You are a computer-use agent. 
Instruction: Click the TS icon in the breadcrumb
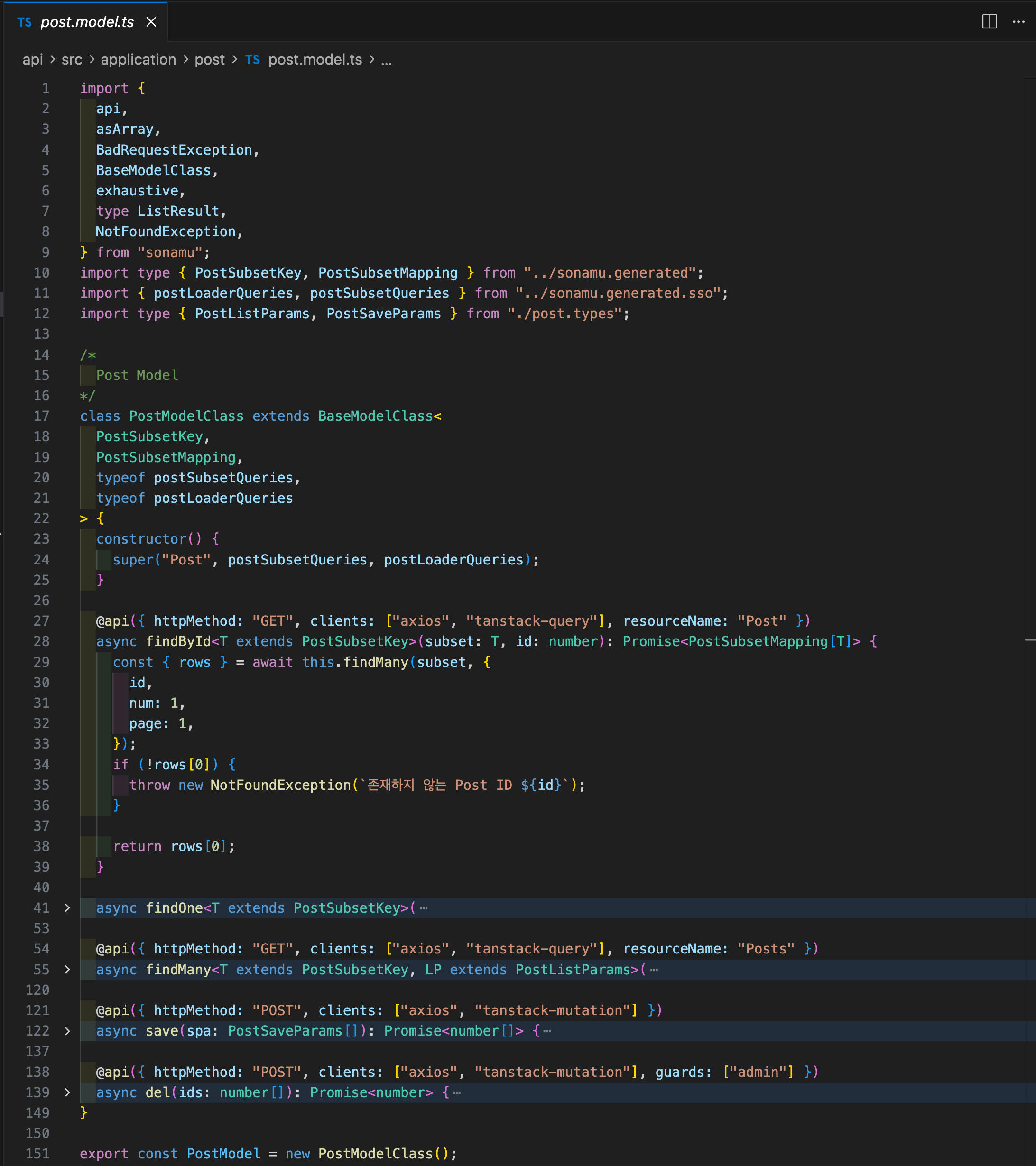pyautogui.click(x=252, y=60)
